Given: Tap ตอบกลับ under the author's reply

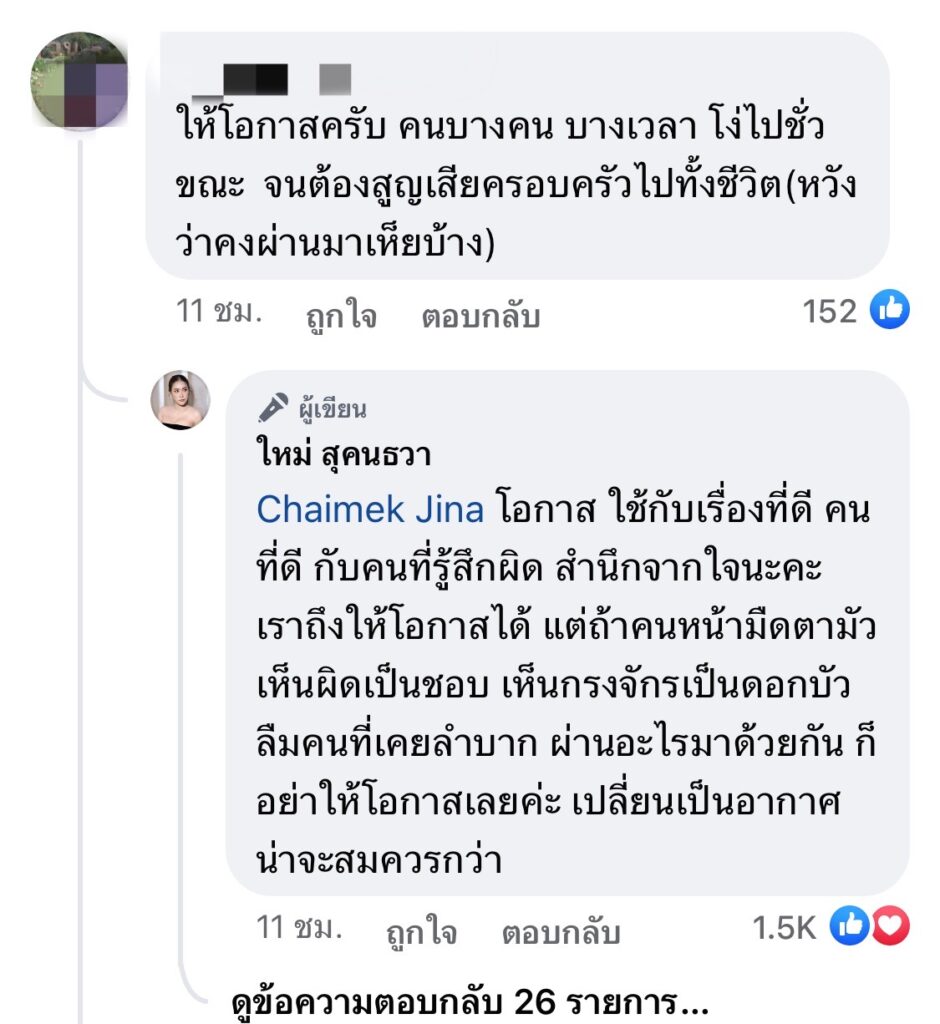Looking at the screenshot, I should (560, 932).
